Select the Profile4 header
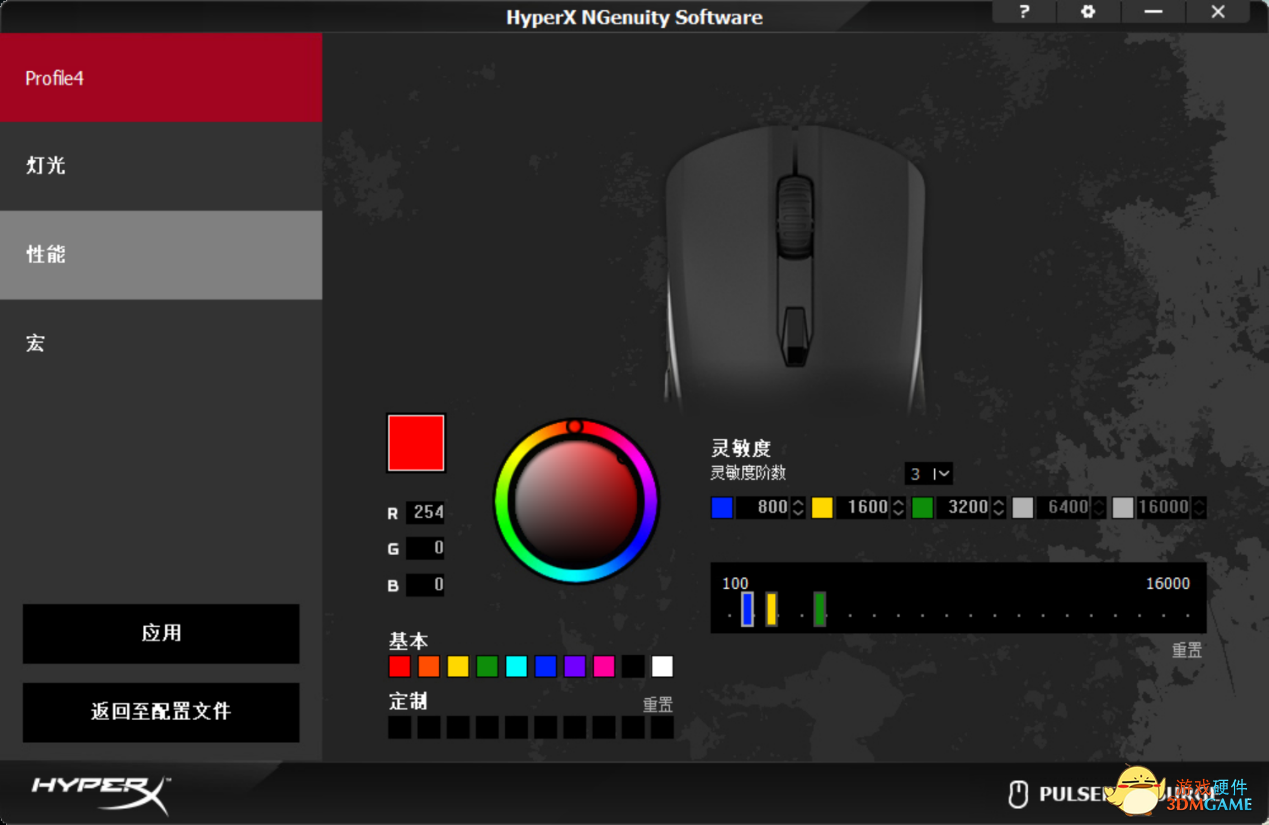The width and height of the screenshot is (1269, 825). click(161, 78)
